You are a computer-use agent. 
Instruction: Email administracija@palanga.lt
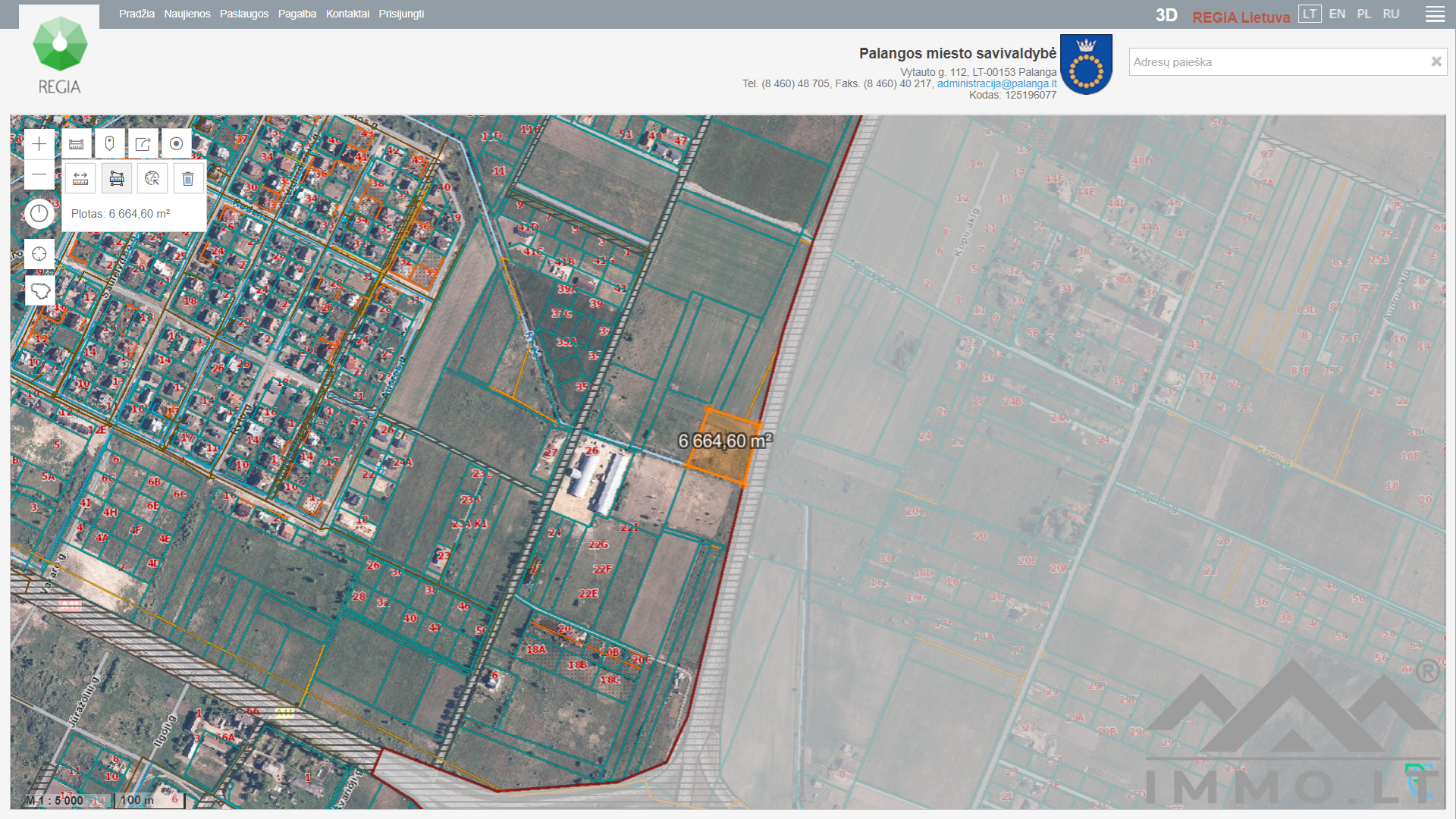(996, 83)
